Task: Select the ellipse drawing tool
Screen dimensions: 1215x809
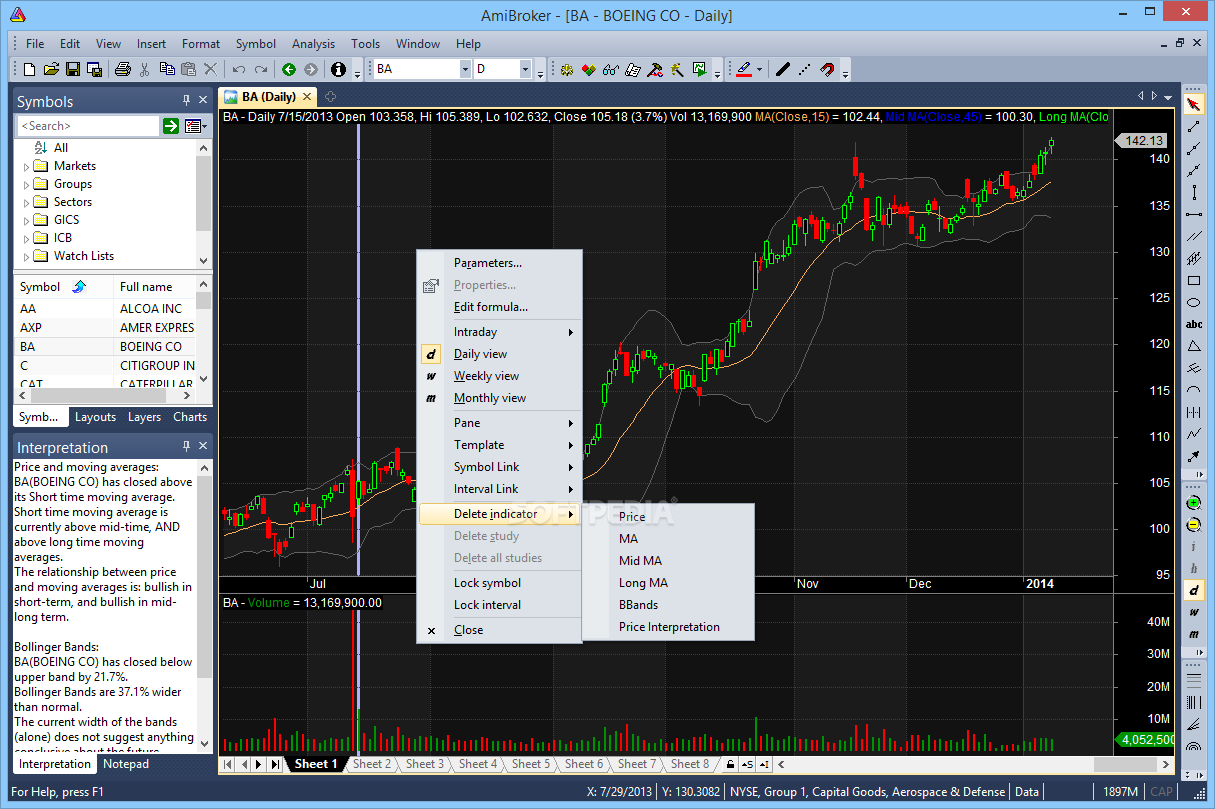Action: point(1193,302)
